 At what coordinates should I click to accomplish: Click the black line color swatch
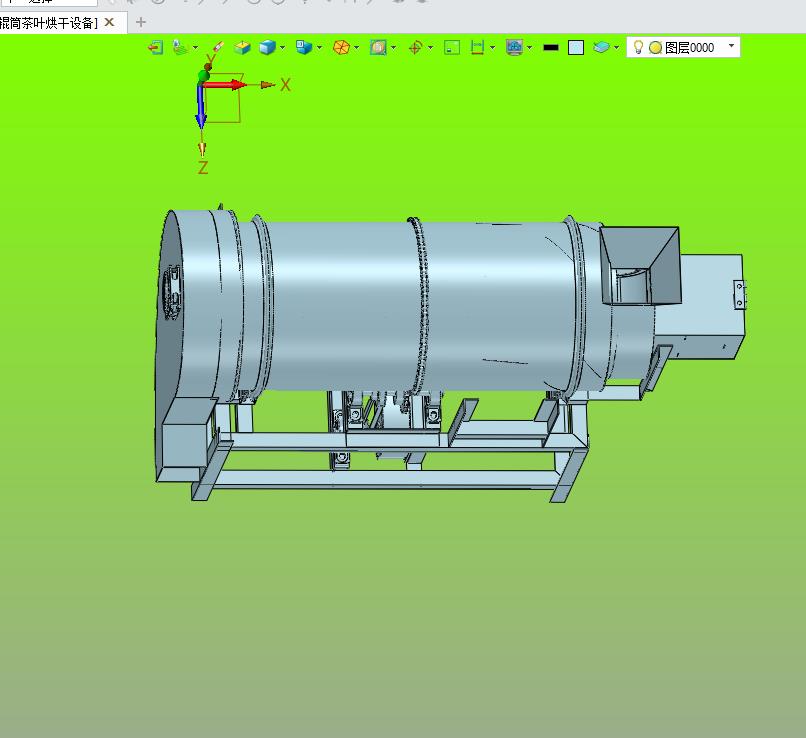551,48
